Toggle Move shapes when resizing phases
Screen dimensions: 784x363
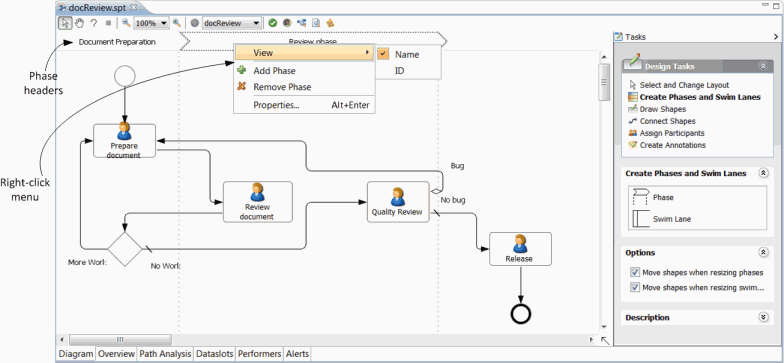635,272
